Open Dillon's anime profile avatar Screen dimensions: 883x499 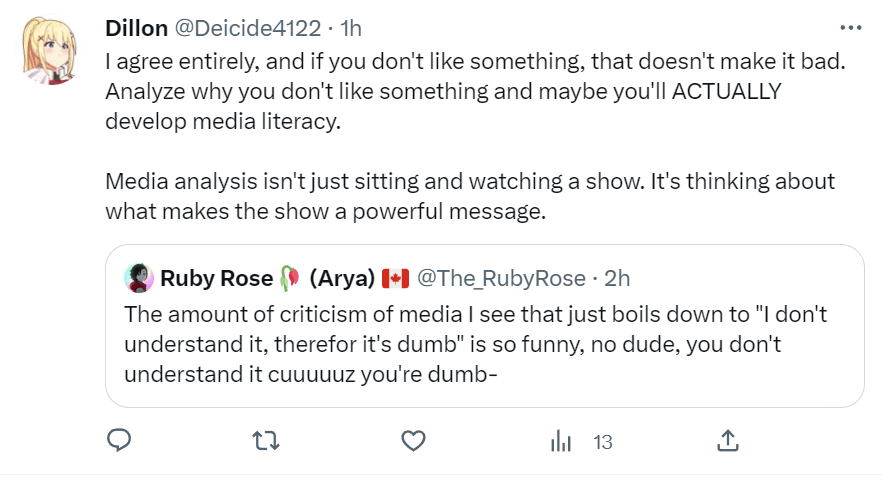[x=51, y=51]
